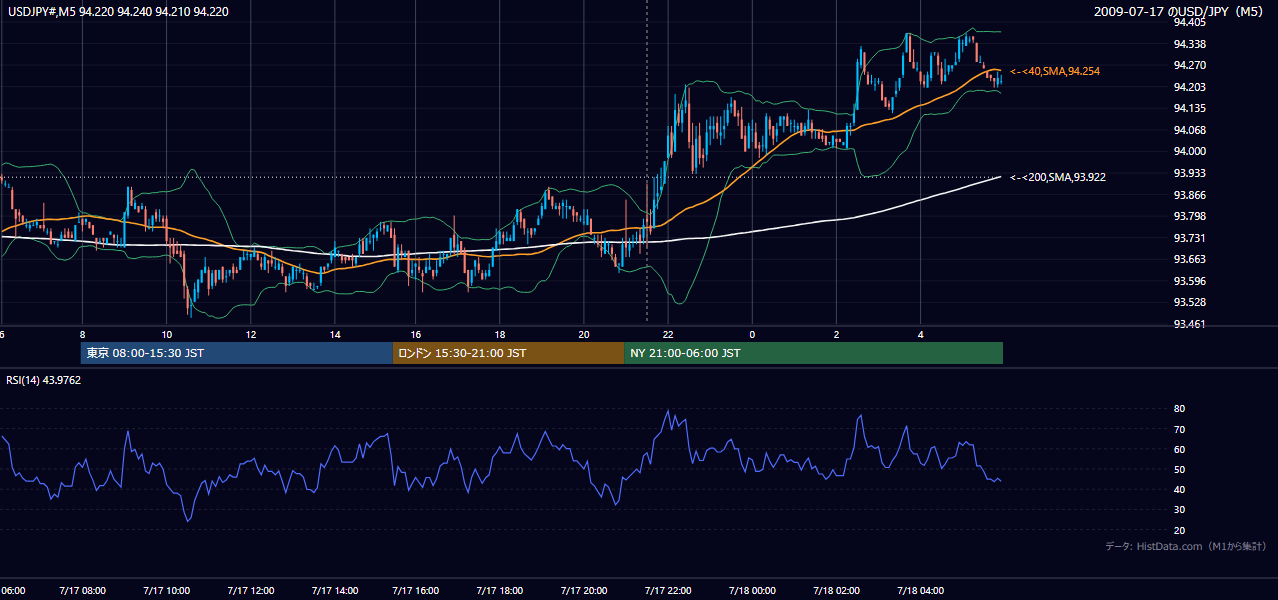Click the RSI(14) 43.9762 indicator label
Screen dimensions: 1278x600
[x=43, y=380]
